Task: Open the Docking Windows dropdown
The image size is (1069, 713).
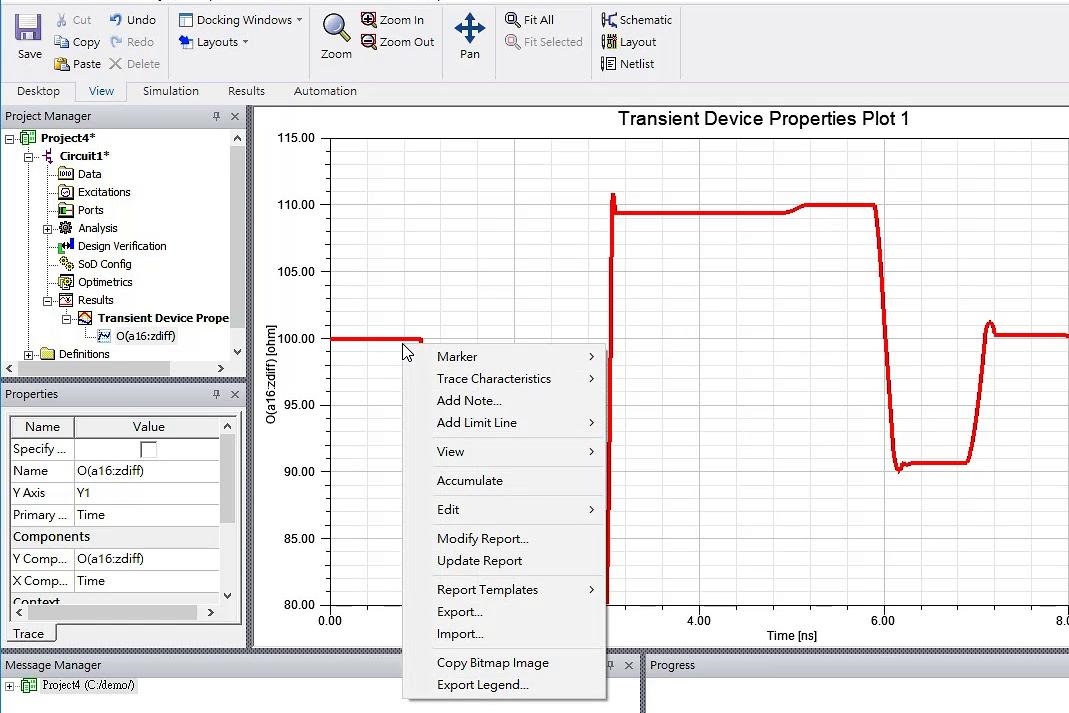Action: pyautogui.click(x=240, y=20)
